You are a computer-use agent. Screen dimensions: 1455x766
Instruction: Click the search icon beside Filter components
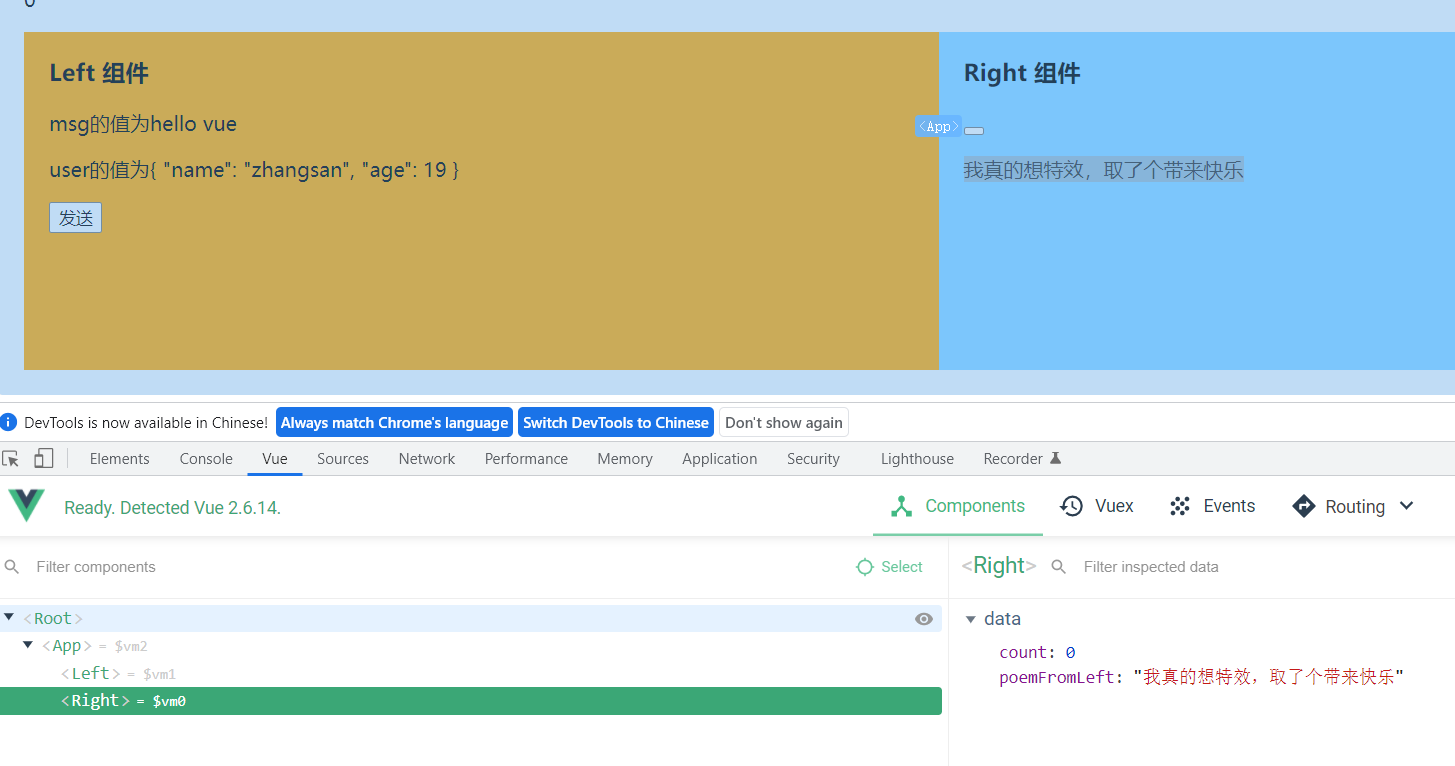pyautogui.click(x=13, y=567)
